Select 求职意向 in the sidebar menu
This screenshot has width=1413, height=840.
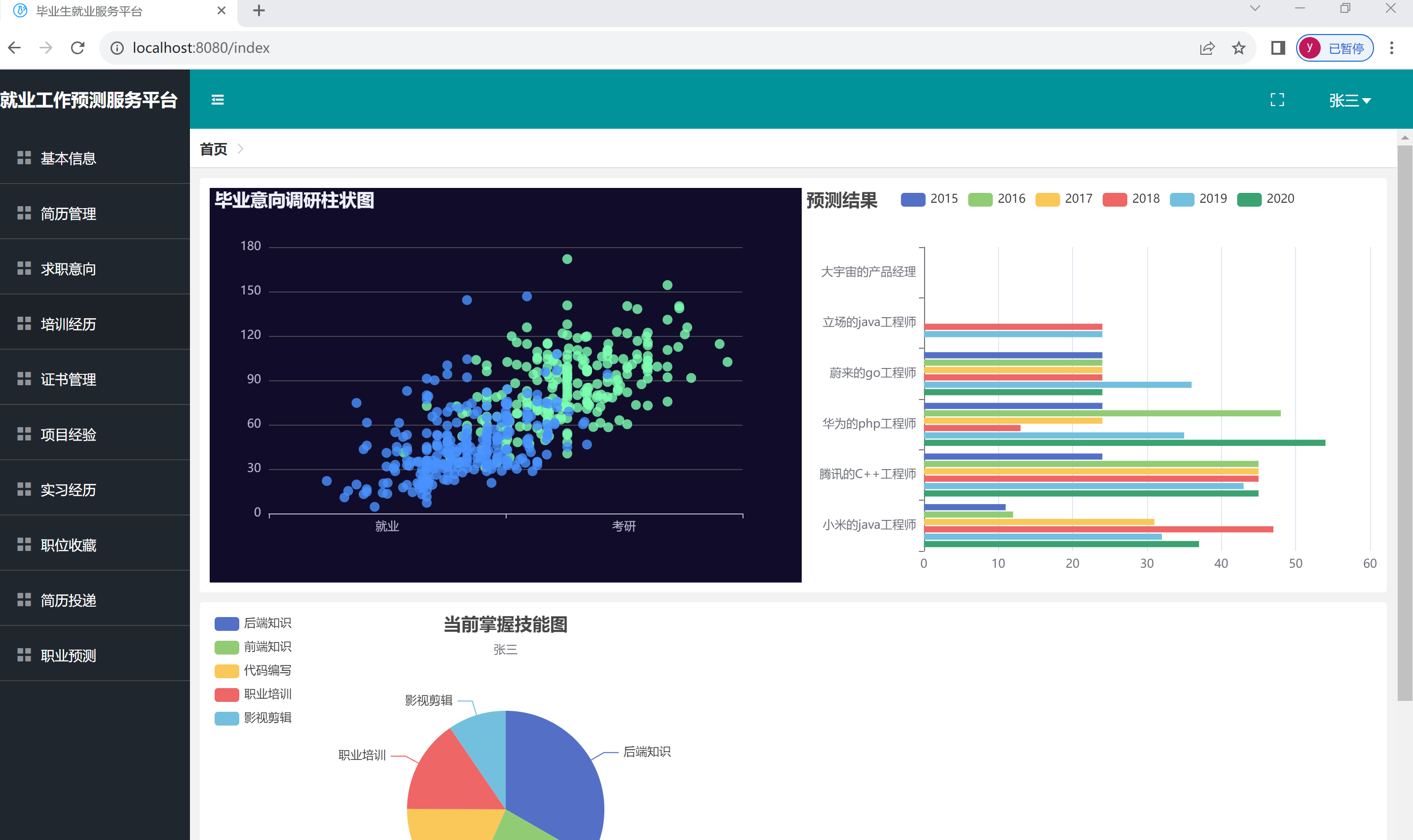[x=68, y=269]
